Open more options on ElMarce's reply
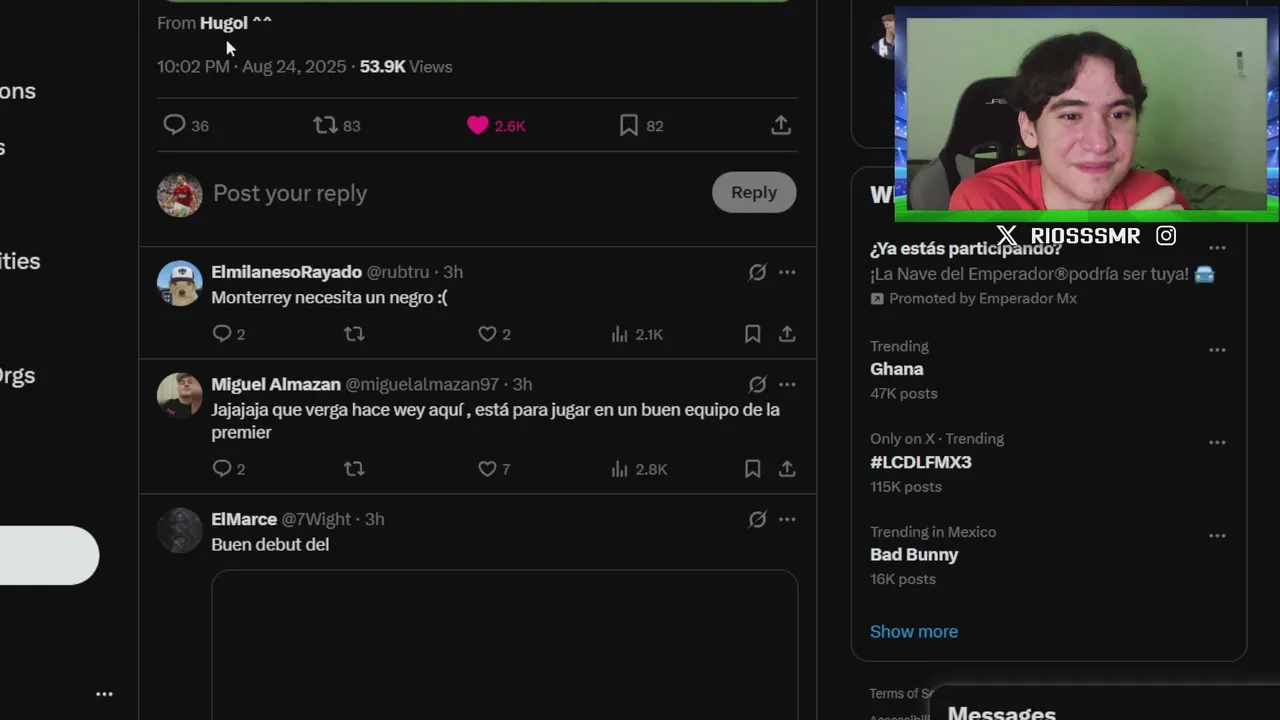The image size is (1280, 720). click(x=787, y=519)
